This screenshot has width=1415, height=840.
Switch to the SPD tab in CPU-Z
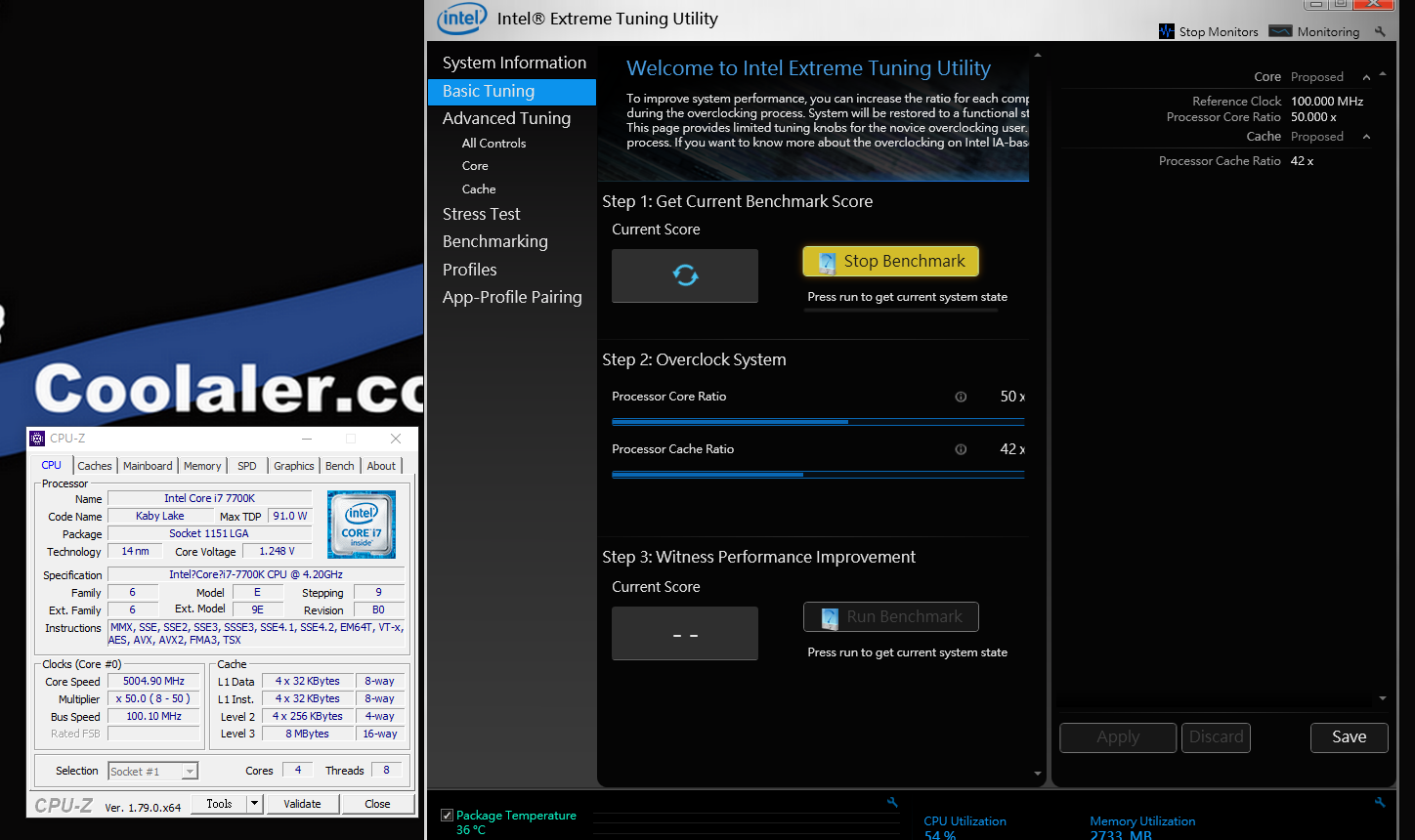click(247, 466)
